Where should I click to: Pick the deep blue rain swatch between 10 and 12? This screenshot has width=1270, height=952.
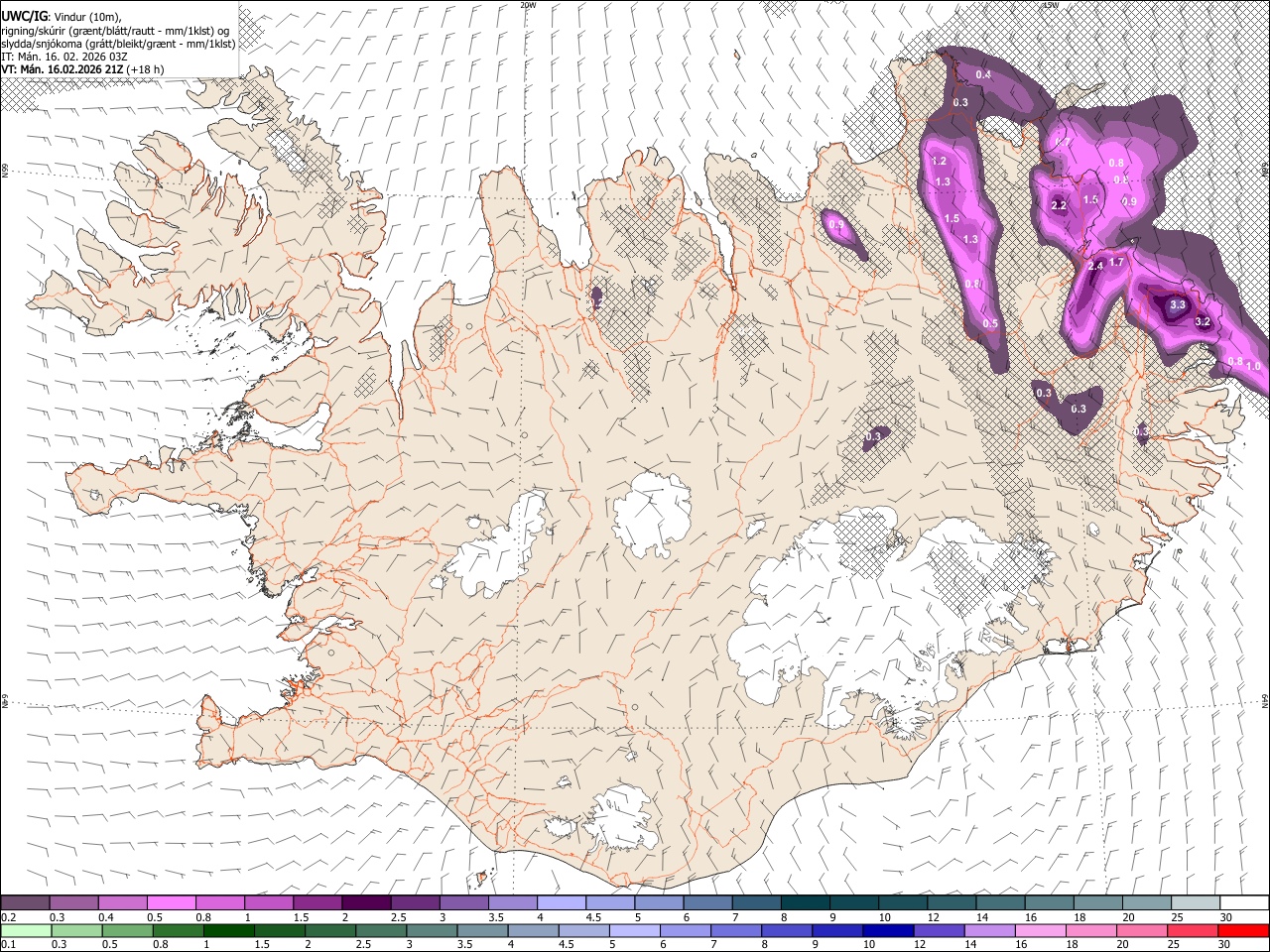coord(890,930)
